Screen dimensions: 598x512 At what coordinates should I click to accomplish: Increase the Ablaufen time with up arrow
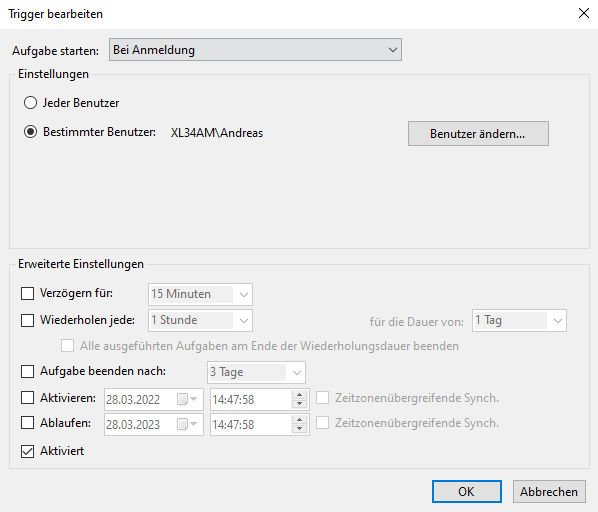(299, 420)
